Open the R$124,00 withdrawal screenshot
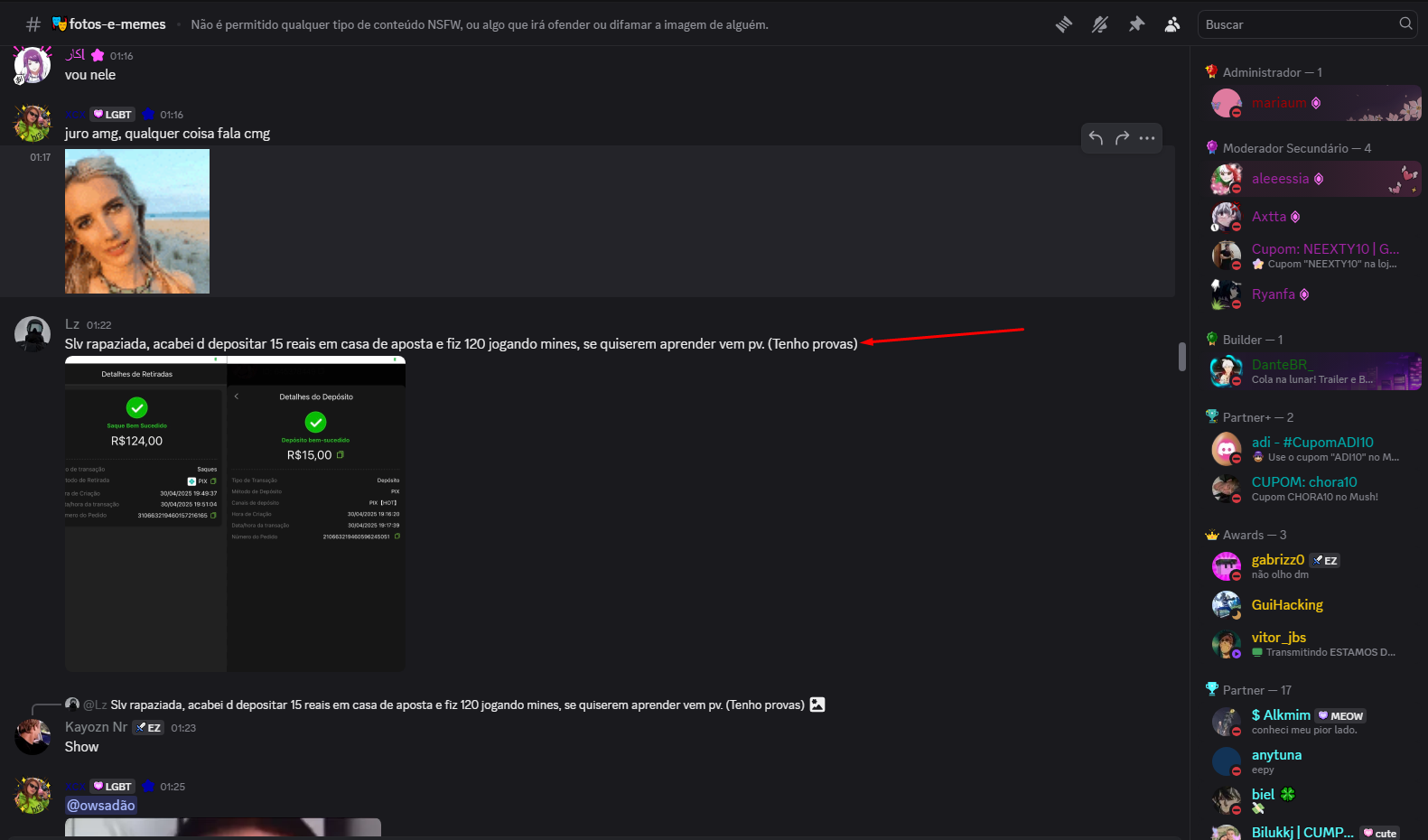 (145, 514)
